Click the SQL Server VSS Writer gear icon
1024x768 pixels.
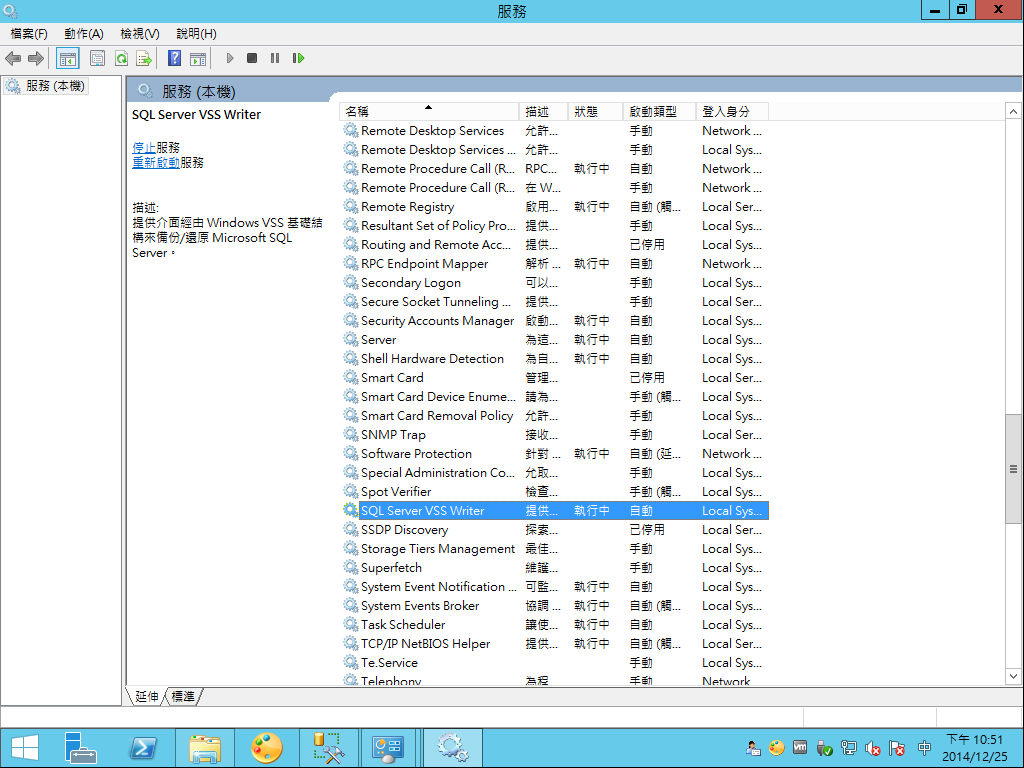[x=351, y=510]
